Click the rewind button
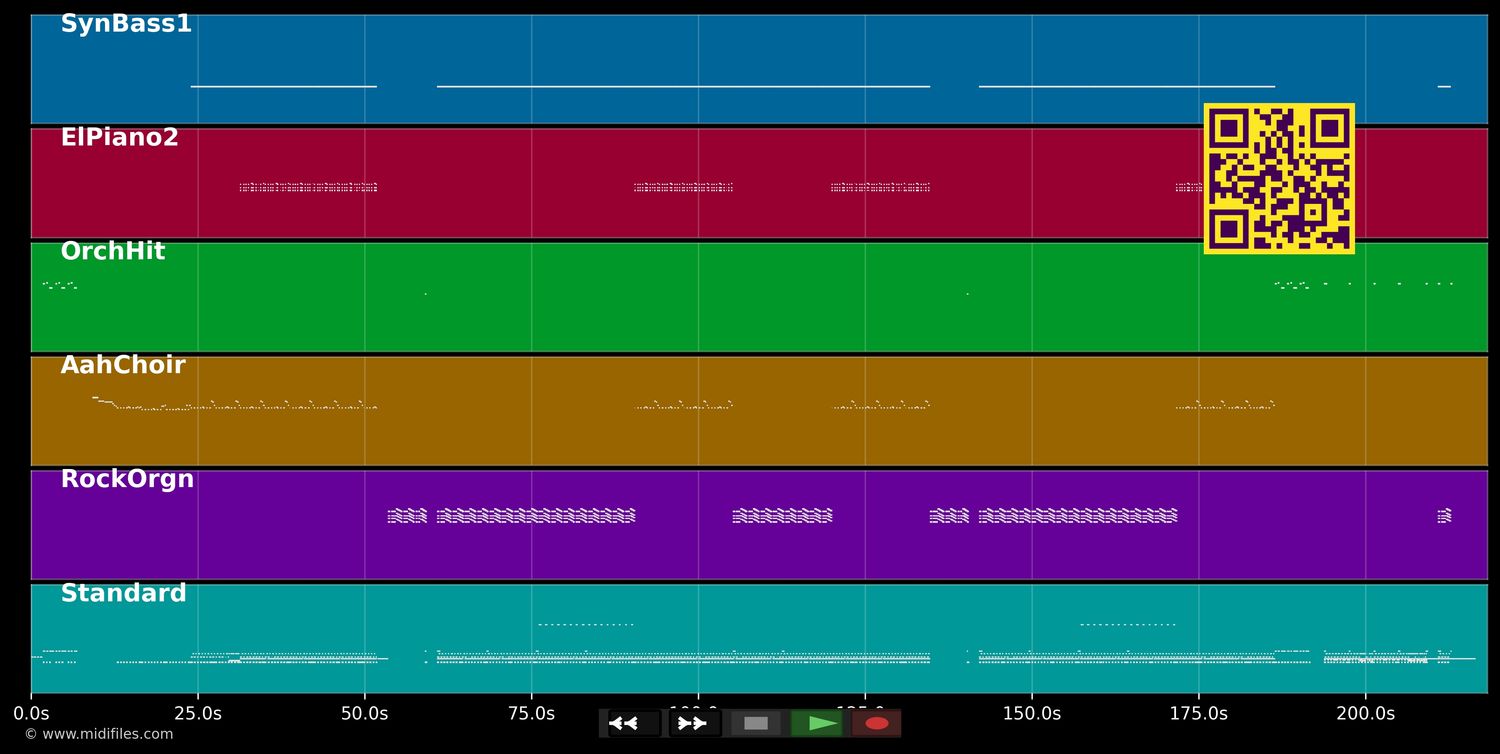 pos(635,723)
